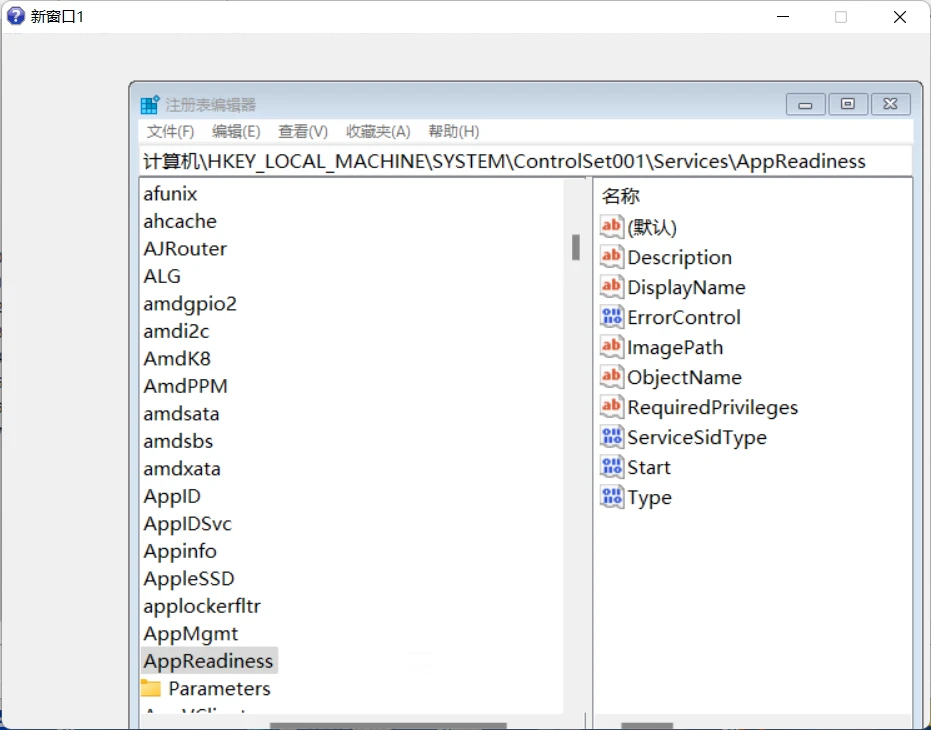Minimize the 新窗口1 outer window
The height and width of the screenshot is (730, 931).
click(x=783, y=17)
